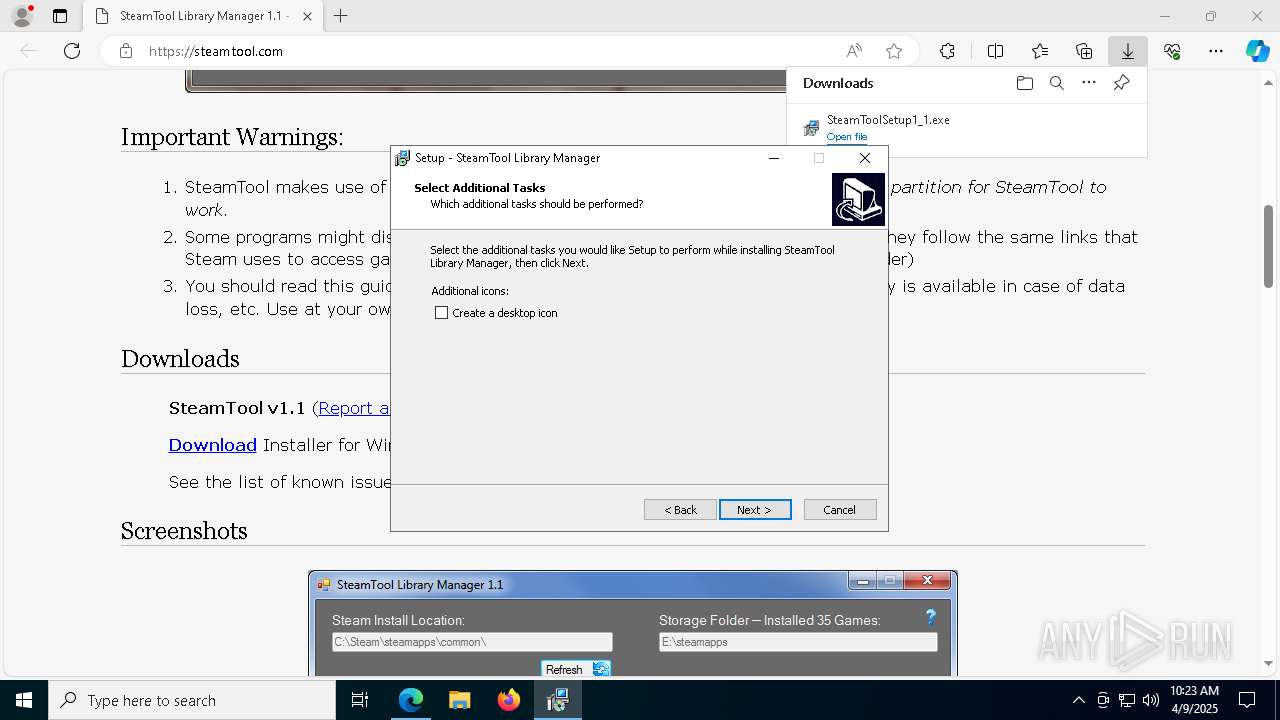
Task: Open the Collections icon
Action: 1084,51
